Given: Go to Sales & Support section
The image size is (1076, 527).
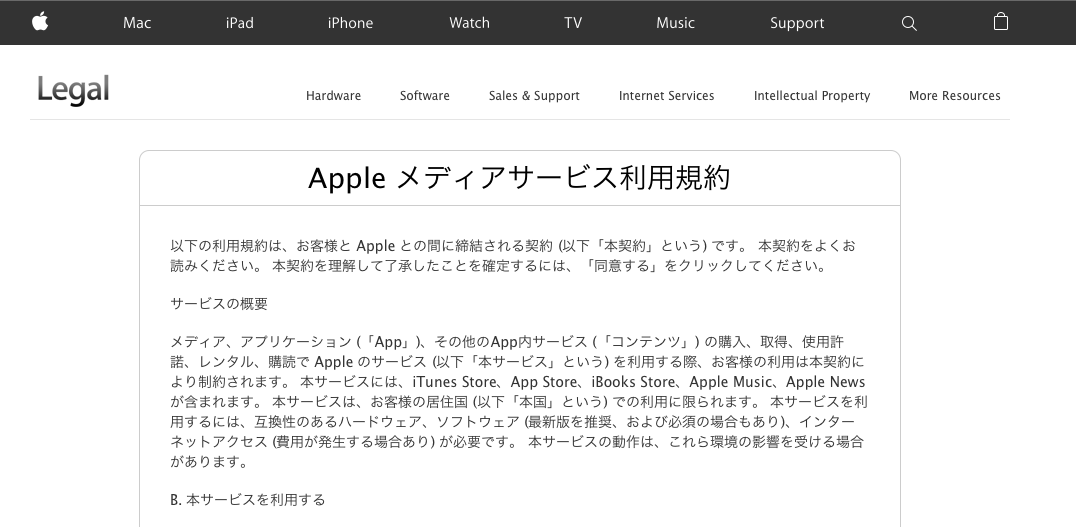Looking at the screenshot, I should tap(534, 96).
